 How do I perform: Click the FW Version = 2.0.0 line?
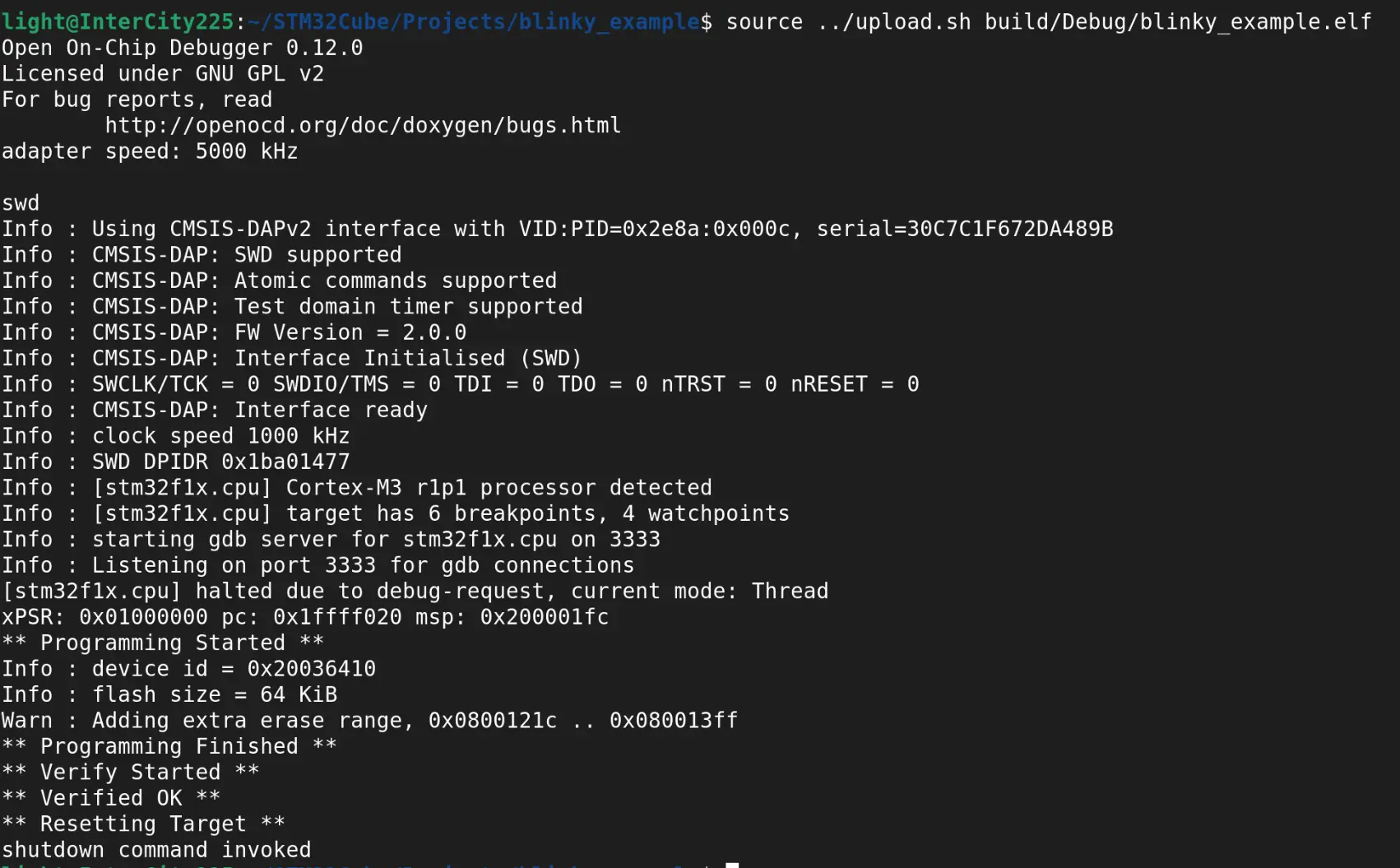(350, 332)
